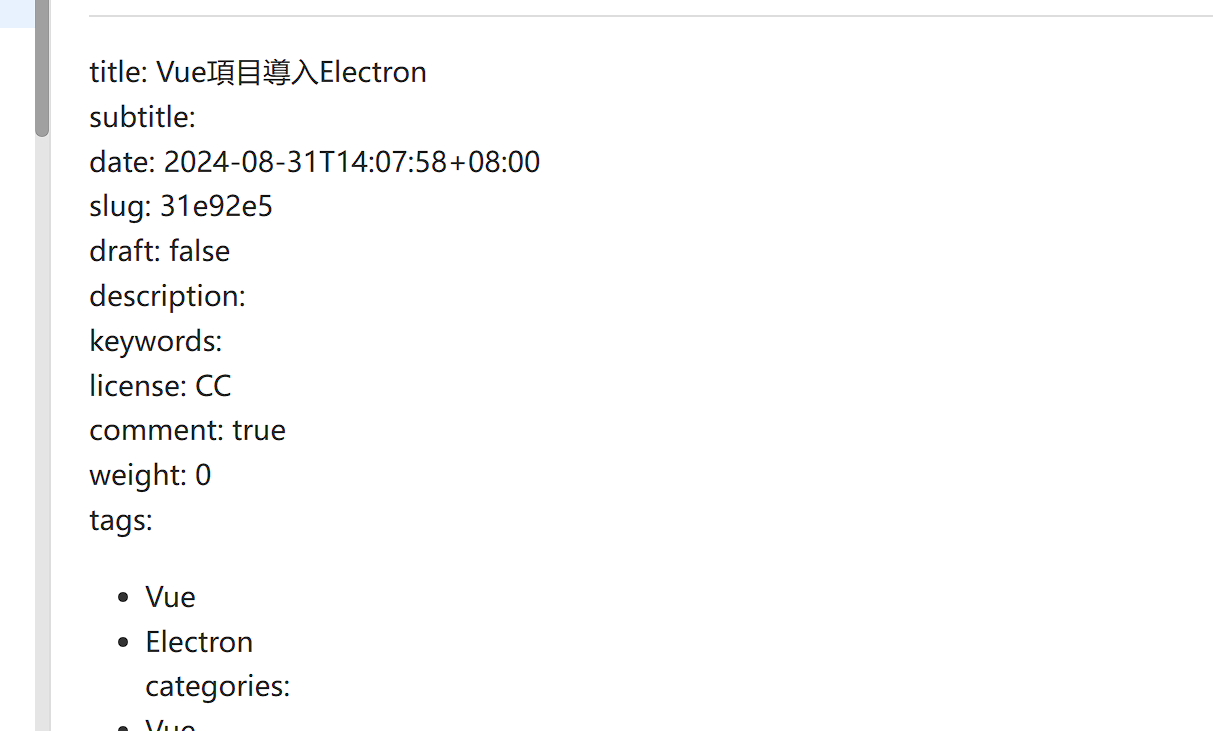Image resolution: width=1213 pixels, height=731 pixels.
Task: Place cursor on the 'subtitle:' line
Action: tap(142, 117)
